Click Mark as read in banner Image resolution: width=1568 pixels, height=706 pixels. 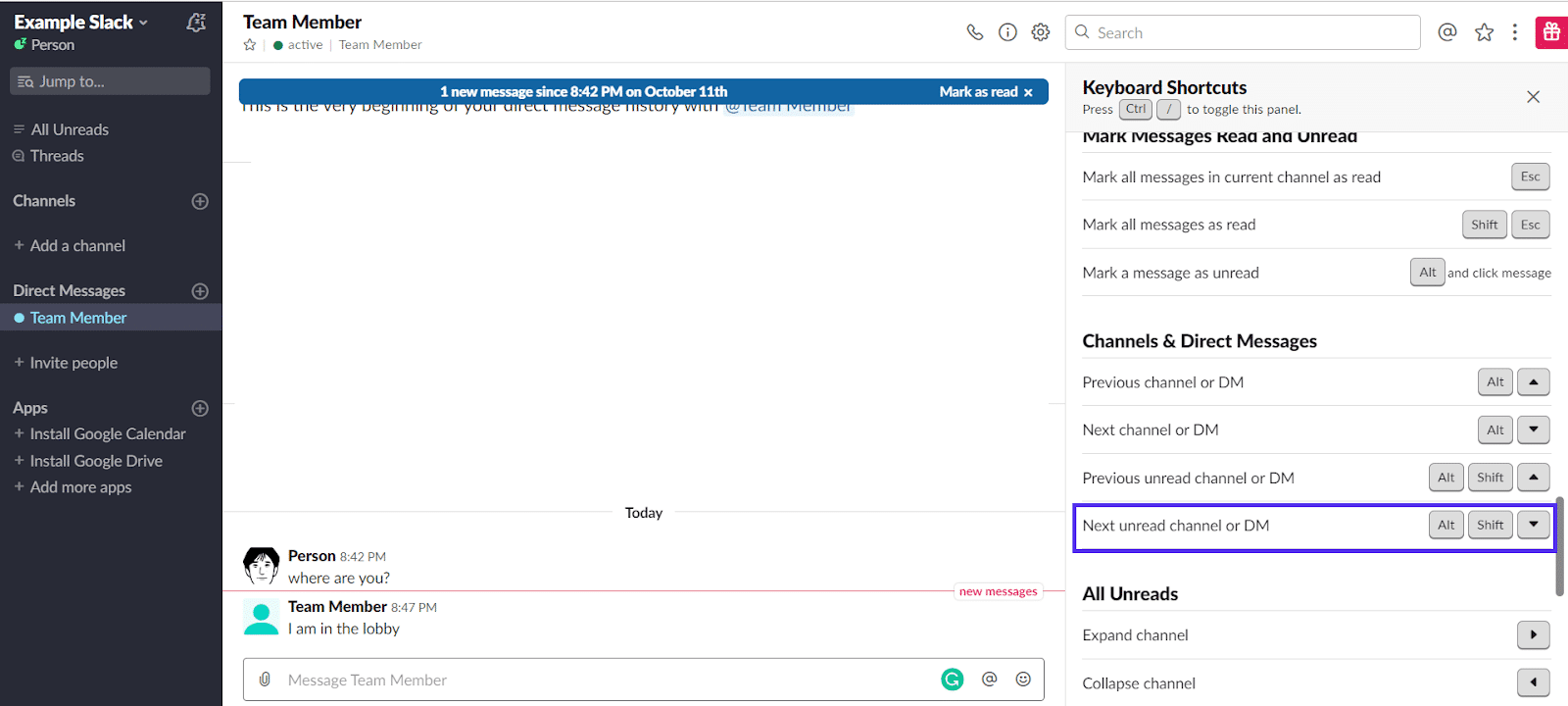(978, 92)
